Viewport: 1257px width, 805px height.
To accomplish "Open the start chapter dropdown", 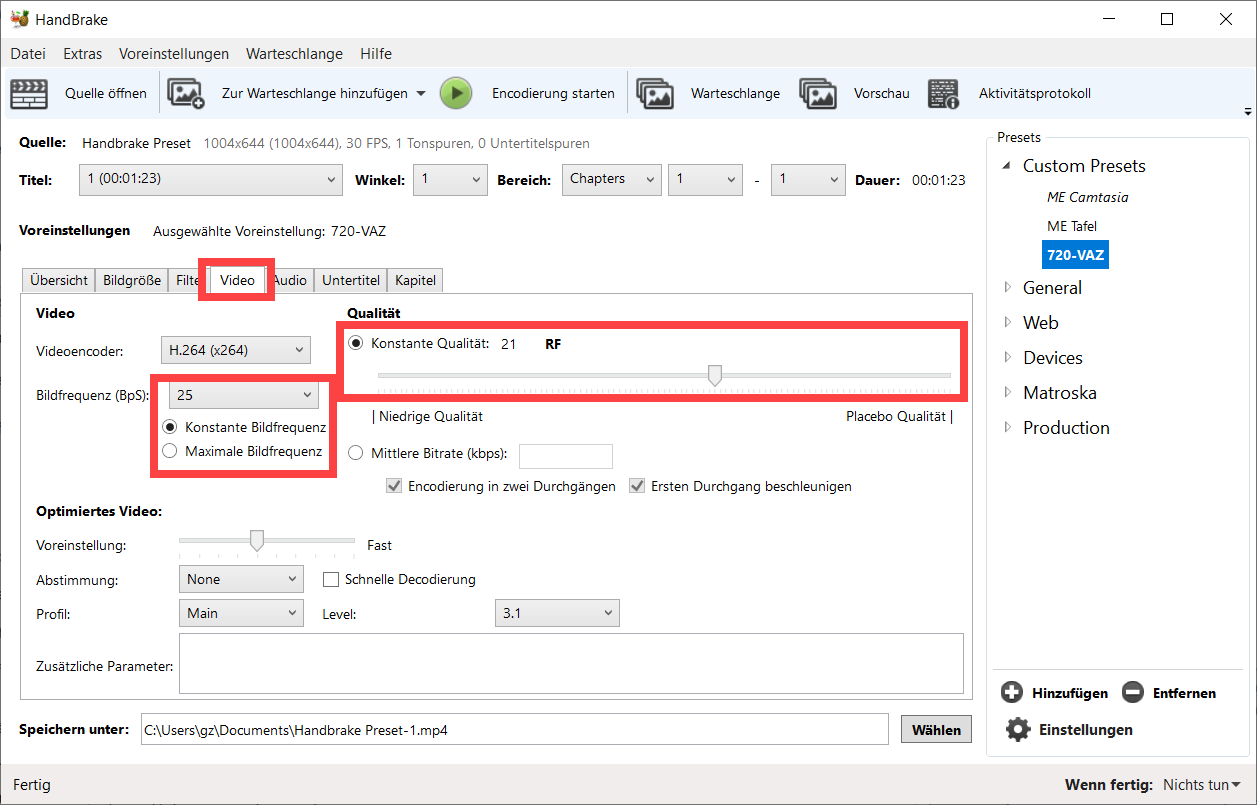I will tap(705, 180).
